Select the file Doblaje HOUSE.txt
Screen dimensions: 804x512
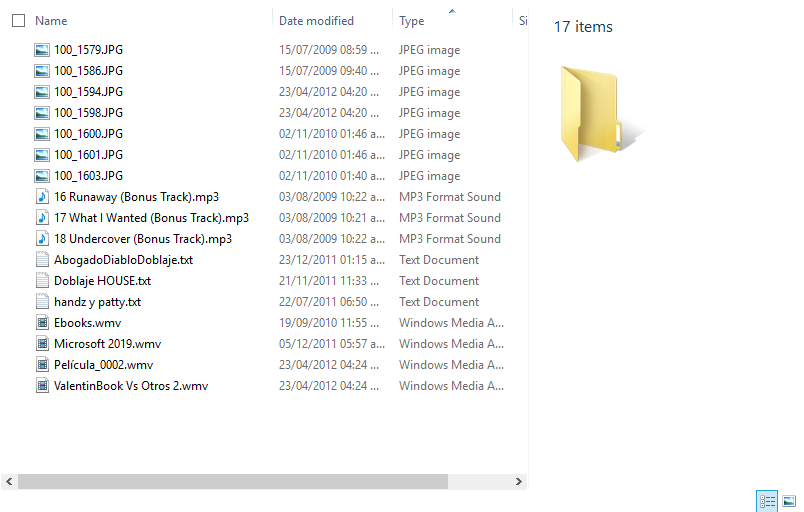tap(102, 281)
